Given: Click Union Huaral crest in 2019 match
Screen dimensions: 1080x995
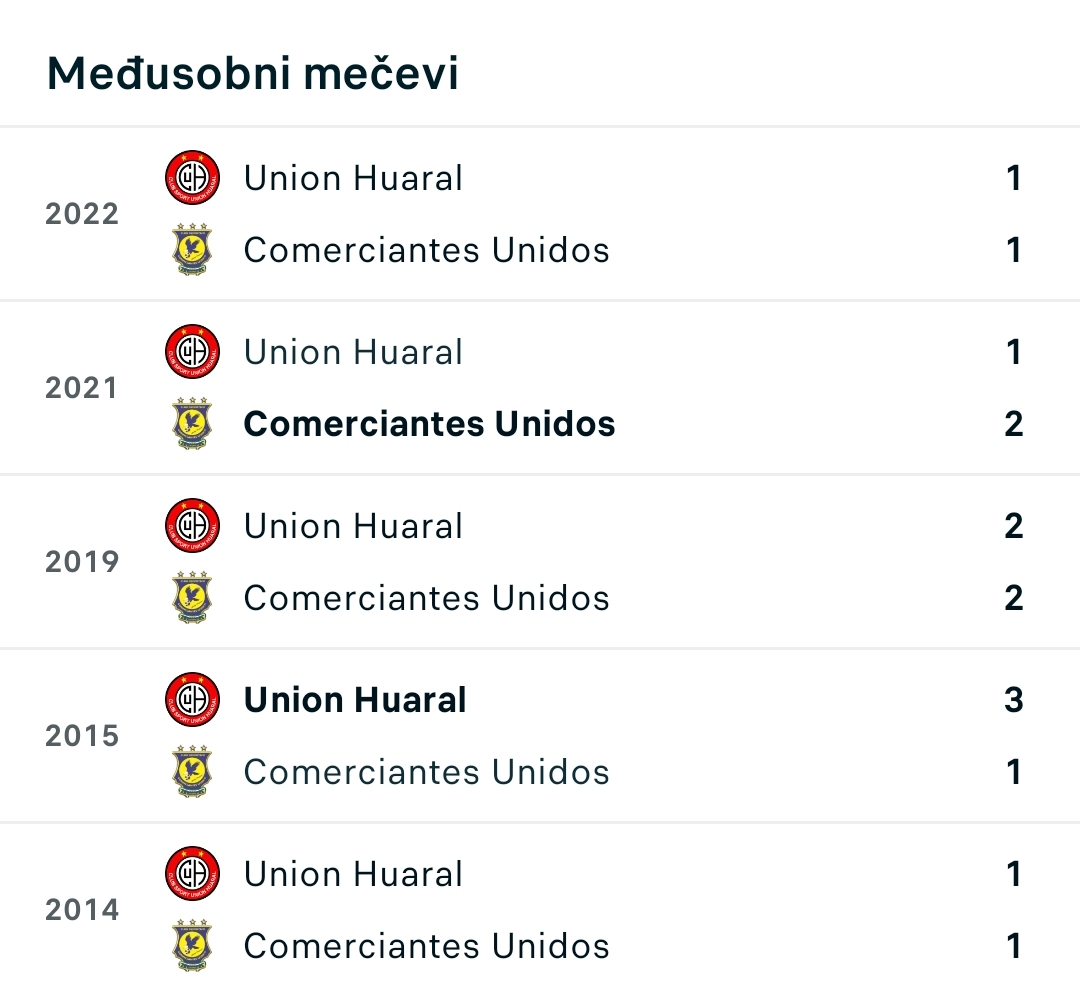Looking at the screenshot, I should coord(192,526).
